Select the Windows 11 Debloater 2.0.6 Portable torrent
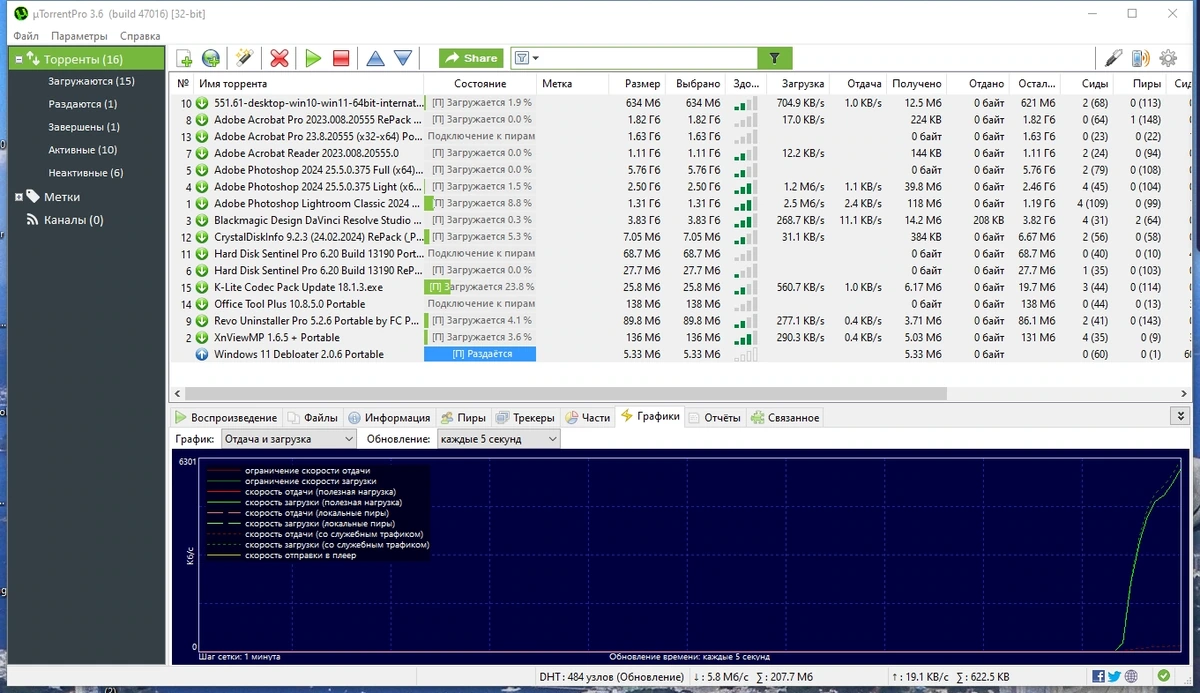 pos(298,354)
